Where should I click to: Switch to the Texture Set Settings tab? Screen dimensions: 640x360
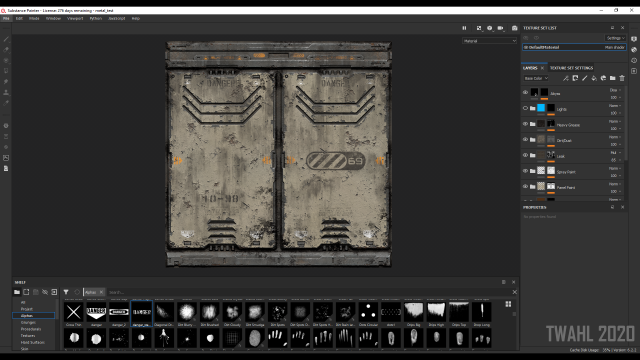click(571, 68)
